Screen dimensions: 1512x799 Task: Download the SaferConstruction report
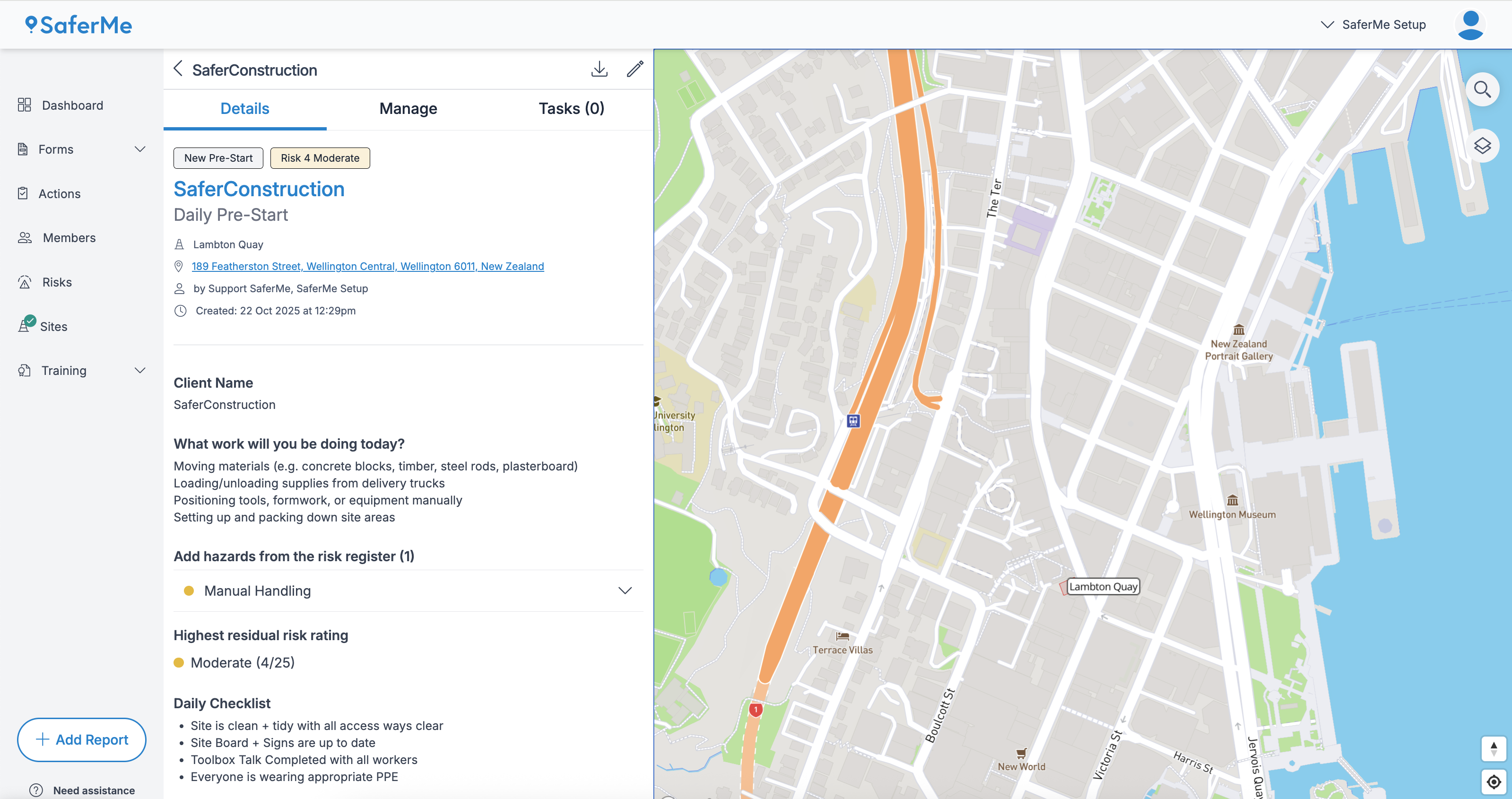point(600,69)
